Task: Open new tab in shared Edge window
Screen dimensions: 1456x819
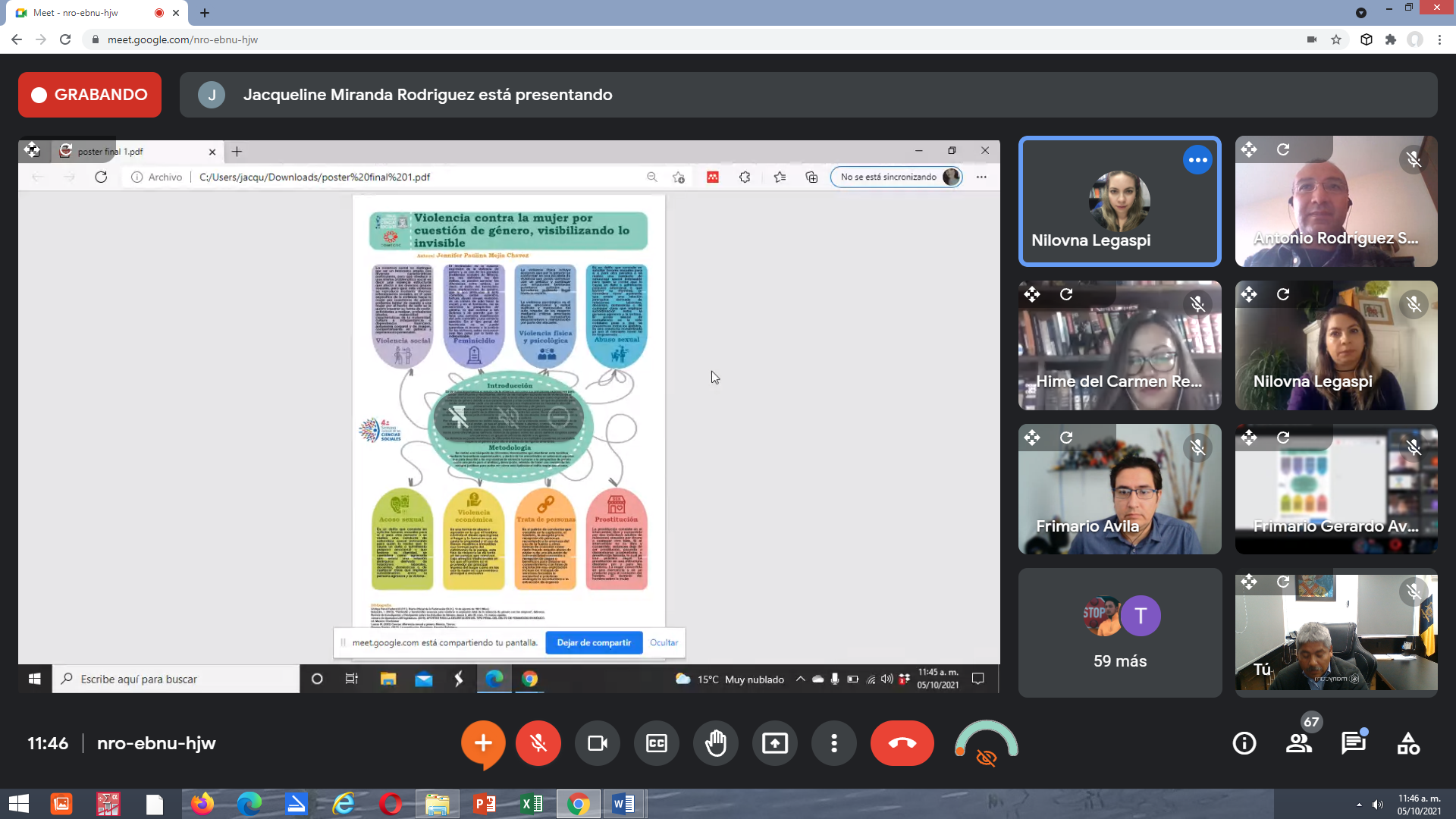Action: 237,152
